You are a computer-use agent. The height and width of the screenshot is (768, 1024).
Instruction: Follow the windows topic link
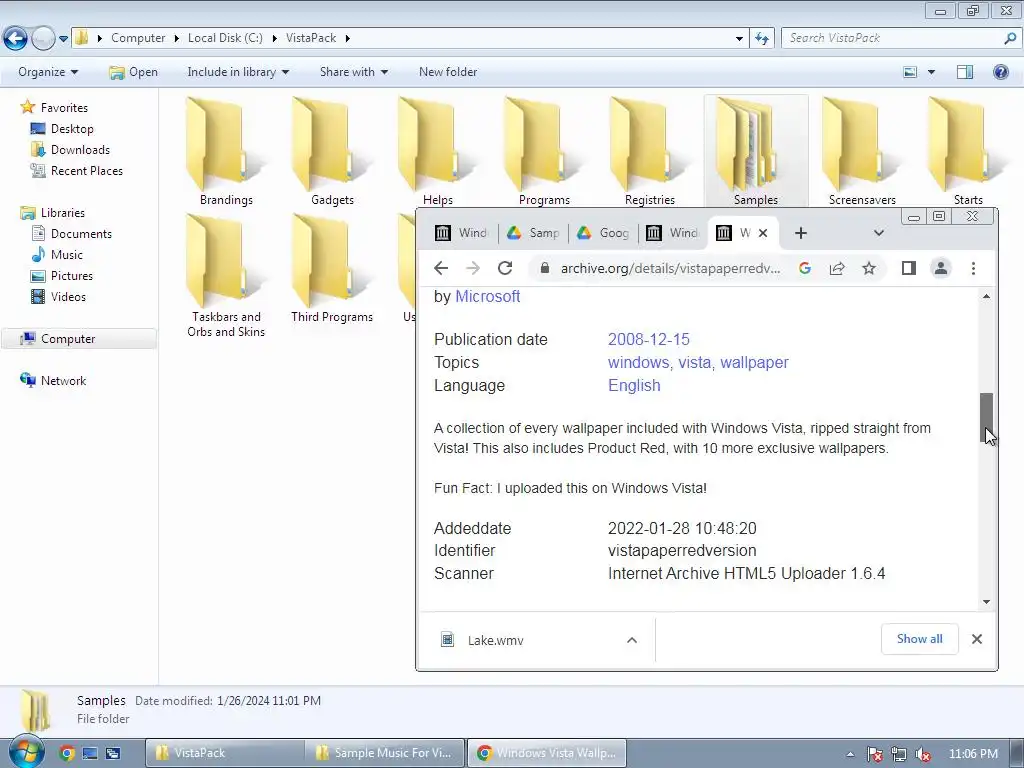coord(638,362)
